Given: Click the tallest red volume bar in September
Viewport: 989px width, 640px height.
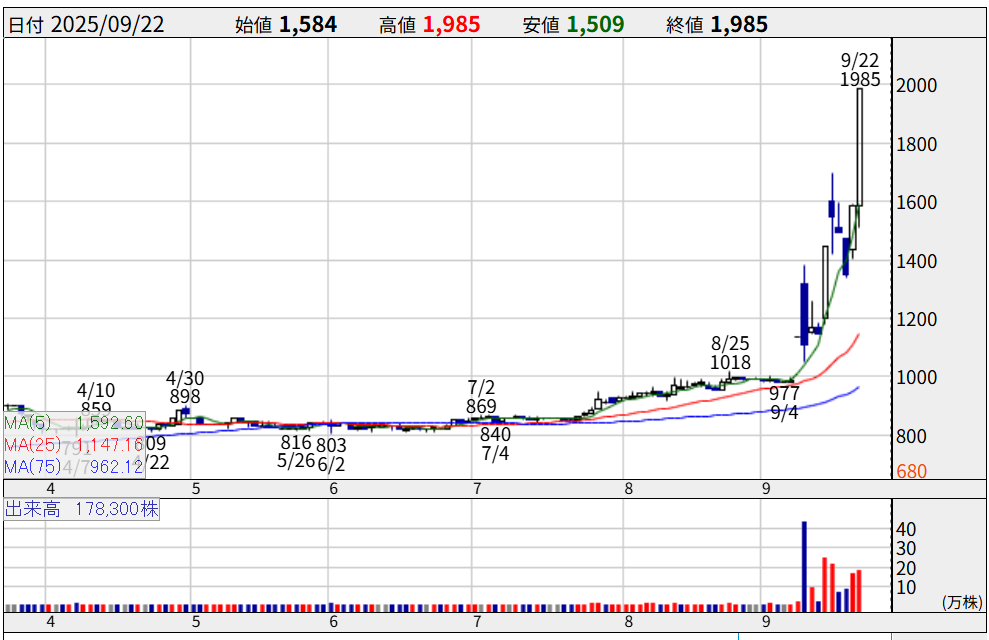Looking at the screenshot, I should [825, 585].
